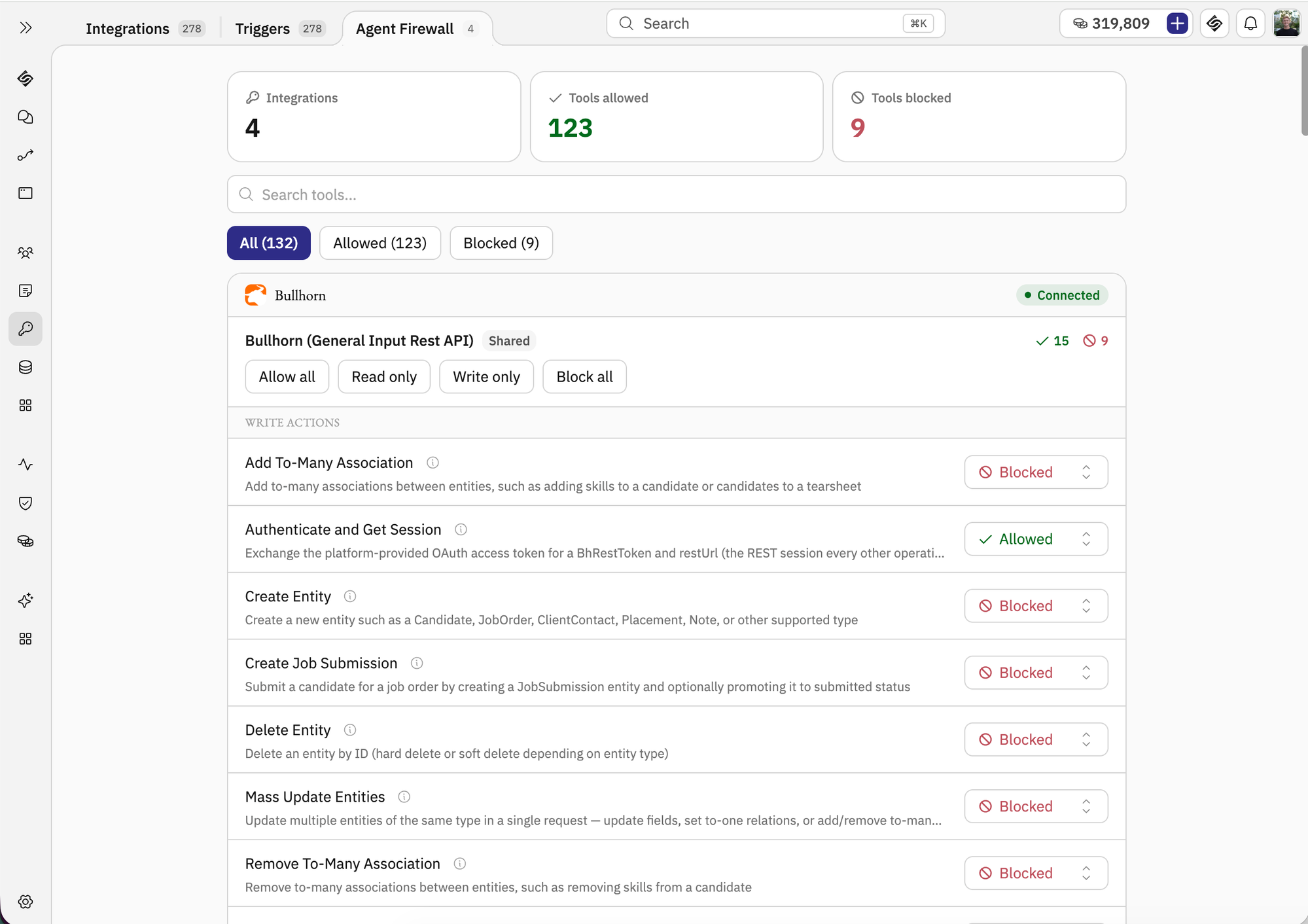Viewport: 1308px width, 924px height.
Task: Click the page vertical scrollbar
Action: 1304,92
